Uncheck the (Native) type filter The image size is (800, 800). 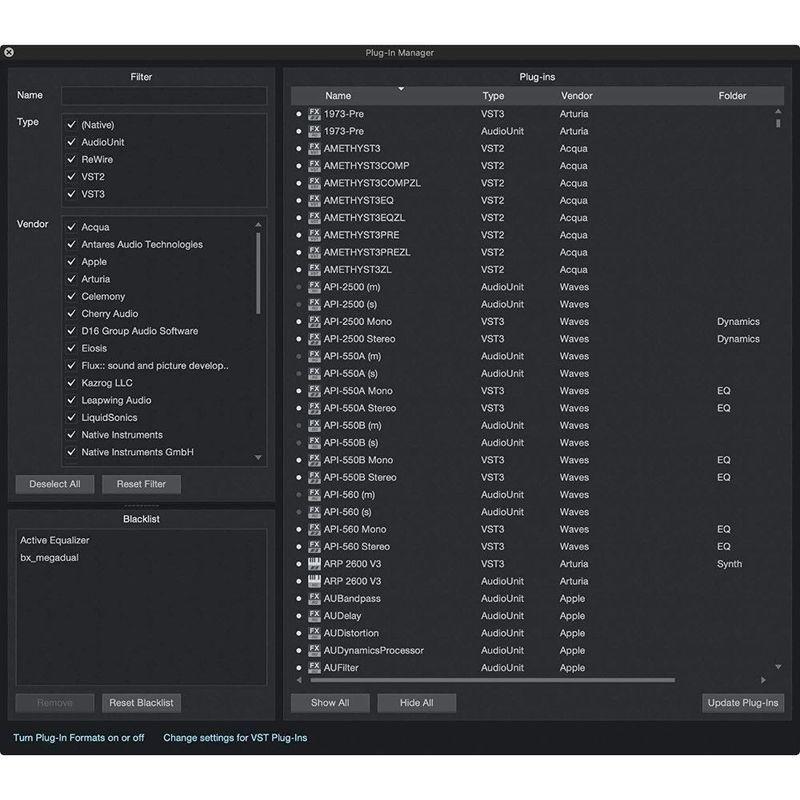click(x=71, y=124)
